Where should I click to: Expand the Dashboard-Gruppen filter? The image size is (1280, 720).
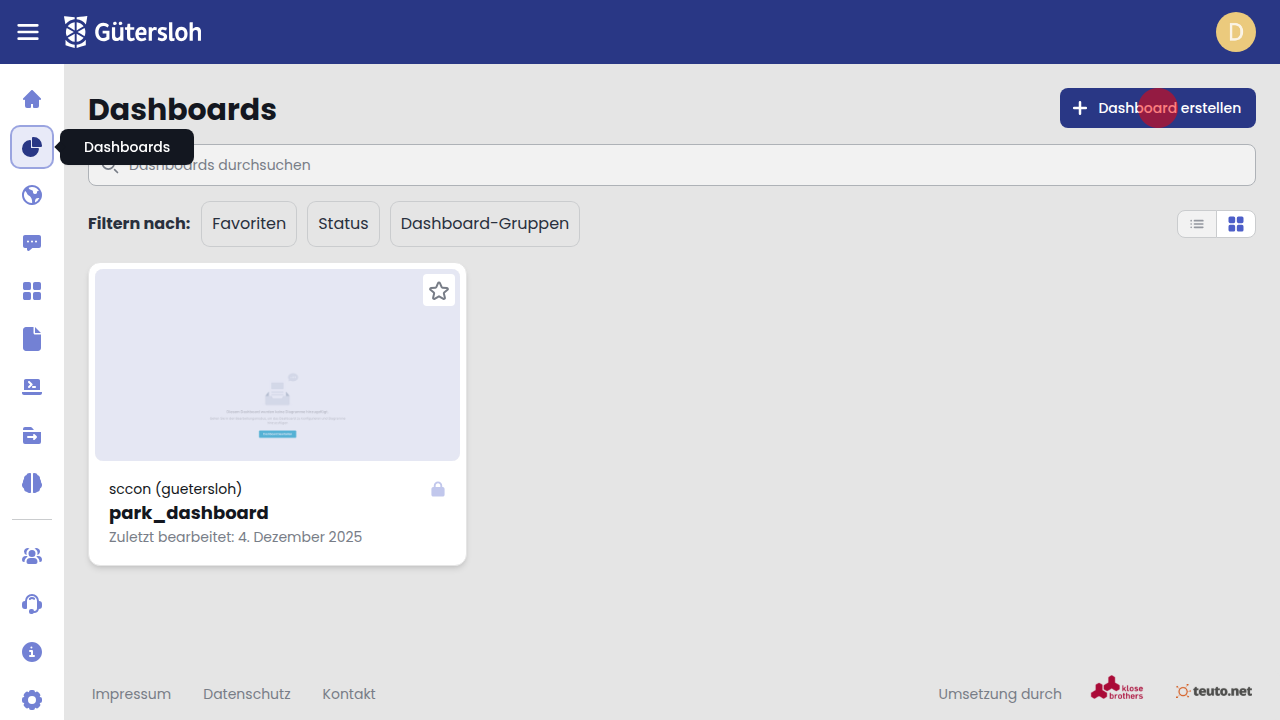click(x=485, y=224)
